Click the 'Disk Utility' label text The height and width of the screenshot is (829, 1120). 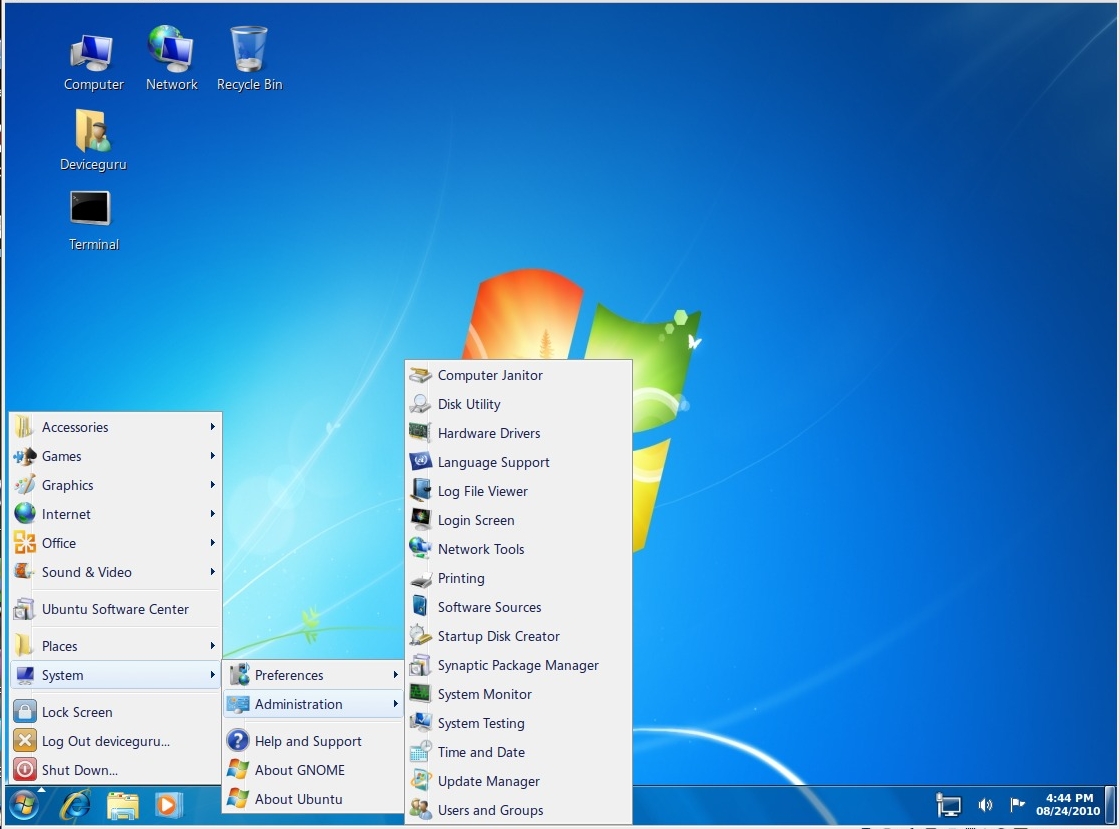(x=469, y=404)
